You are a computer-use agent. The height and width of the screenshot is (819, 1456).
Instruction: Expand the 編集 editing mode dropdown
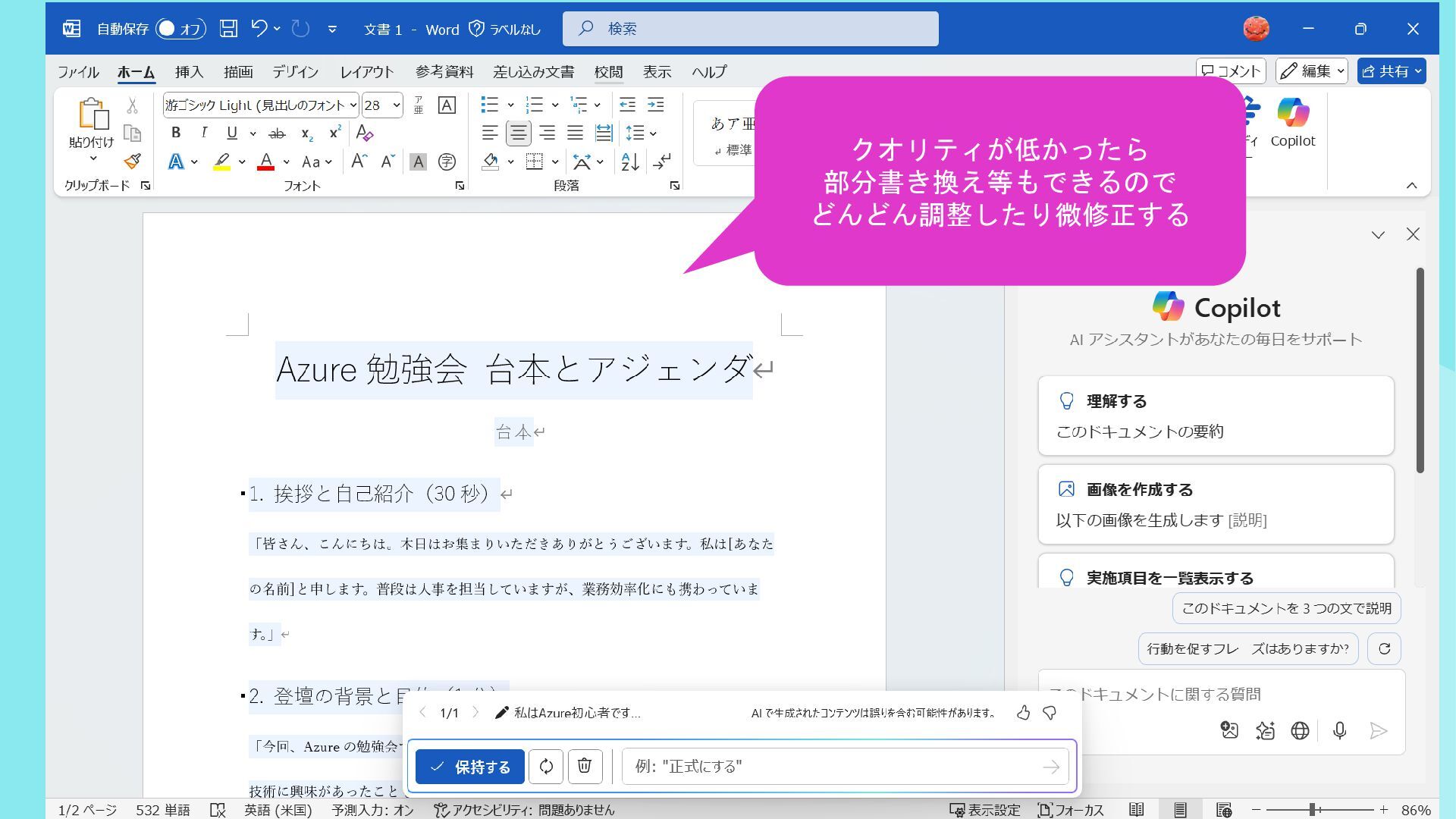[x=1311, y=71]
